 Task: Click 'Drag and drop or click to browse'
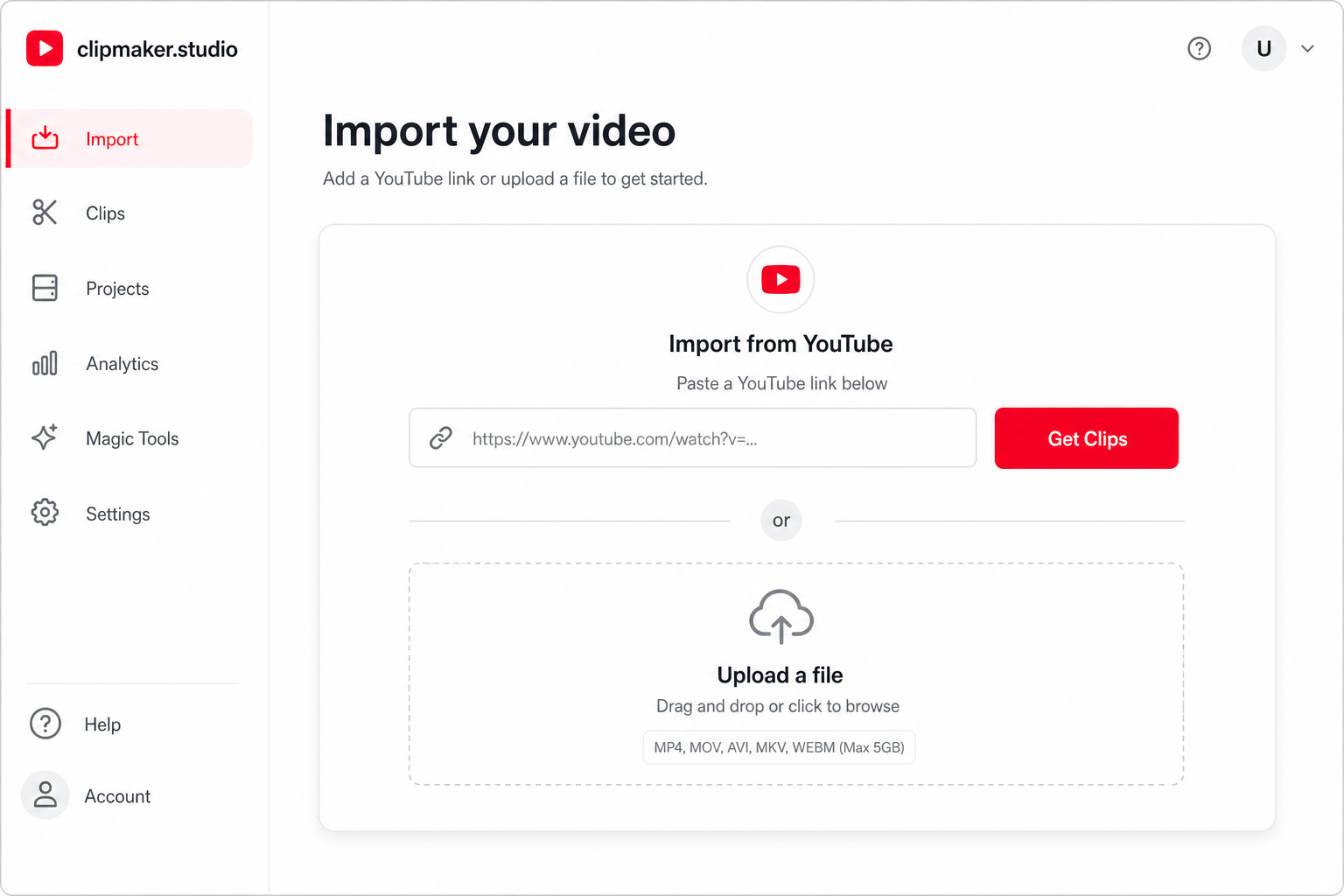pyautogui.click(x=778, y=706)
